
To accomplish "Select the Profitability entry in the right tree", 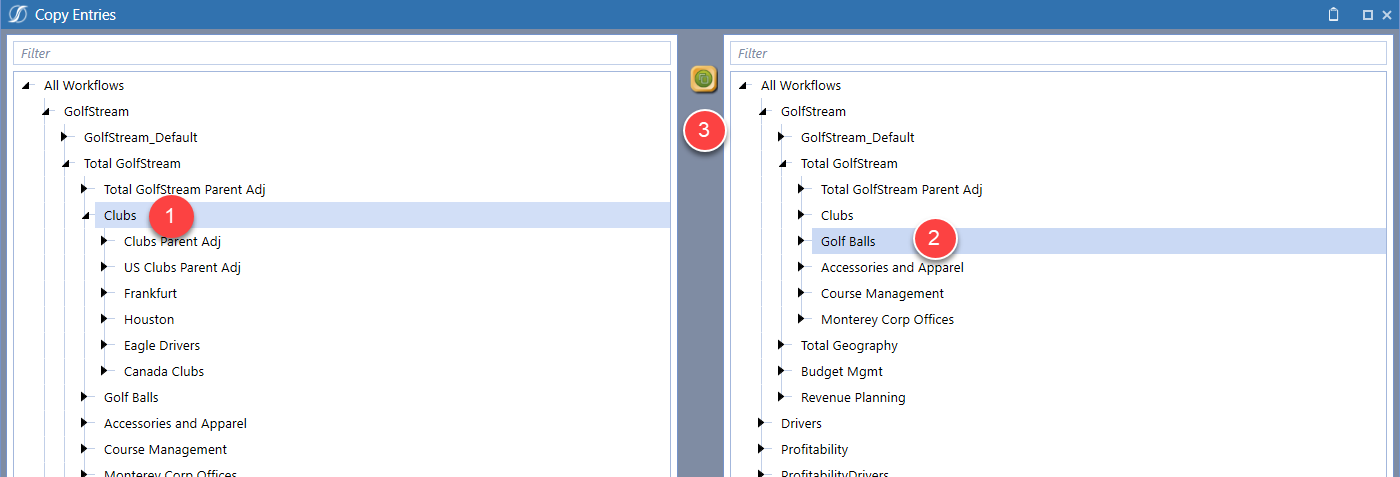I will coord(814,449).
